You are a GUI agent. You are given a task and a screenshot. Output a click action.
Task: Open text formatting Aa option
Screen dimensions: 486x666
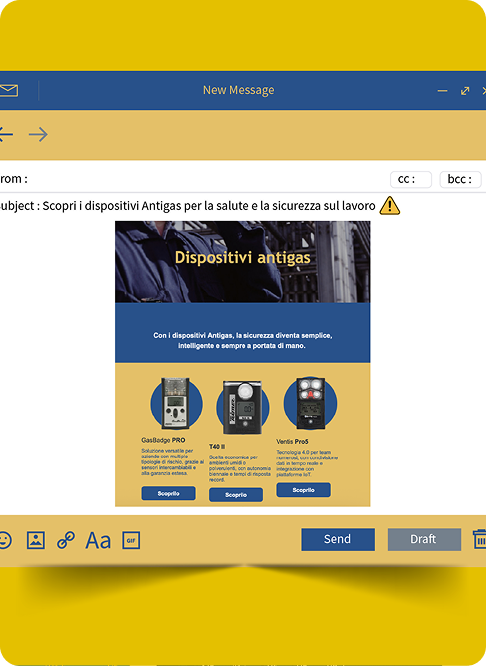pos(98,540)
